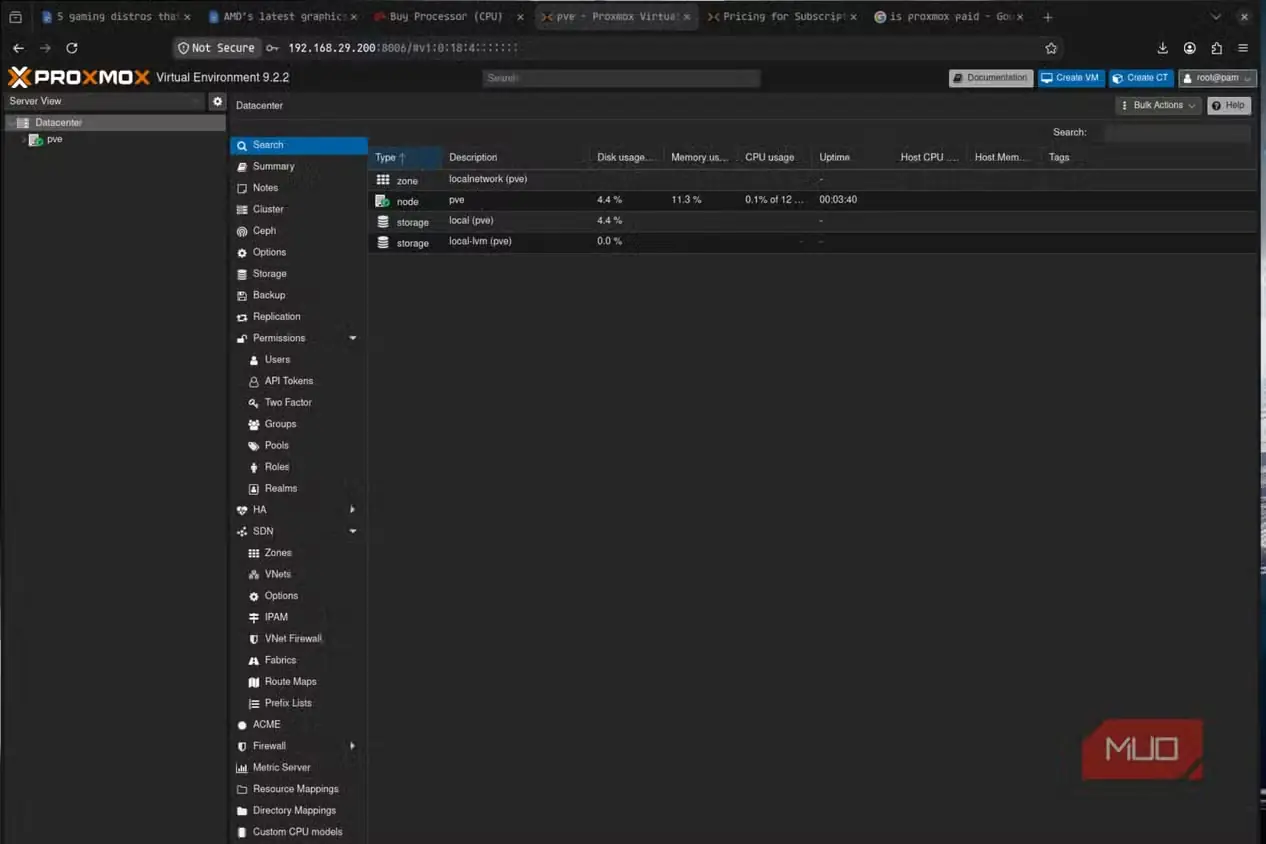Go back with browser back arrow

18,48
